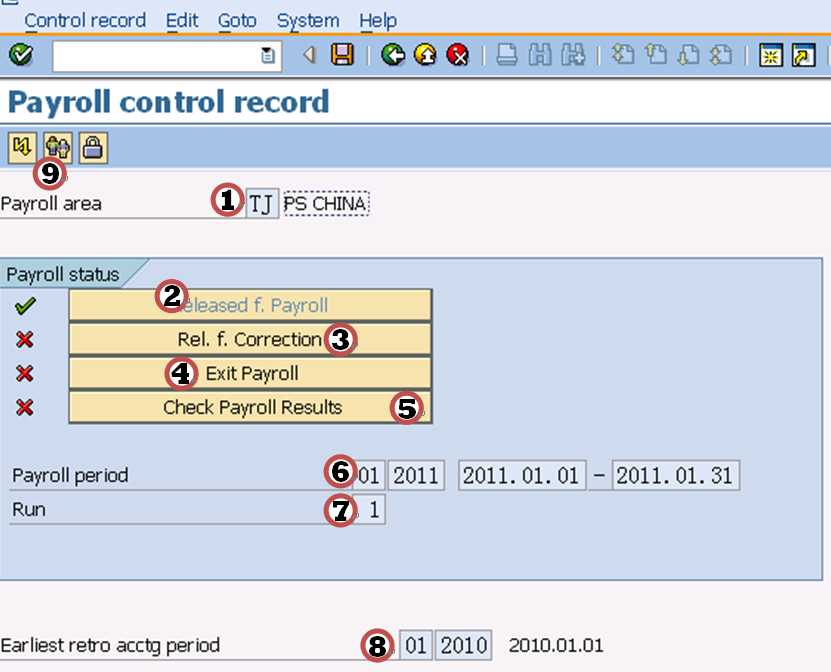The image size is (831, 672).
Task: Click the Earliest retro acctg period label
Action: tap(110, 646)
